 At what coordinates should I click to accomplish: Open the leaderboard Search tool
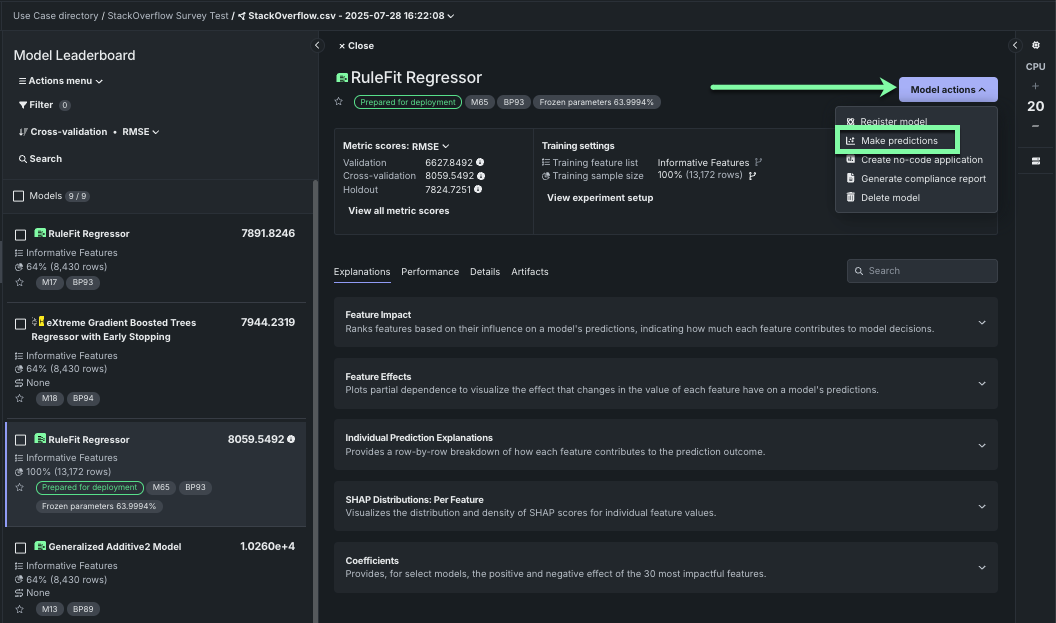click(40, 158)
